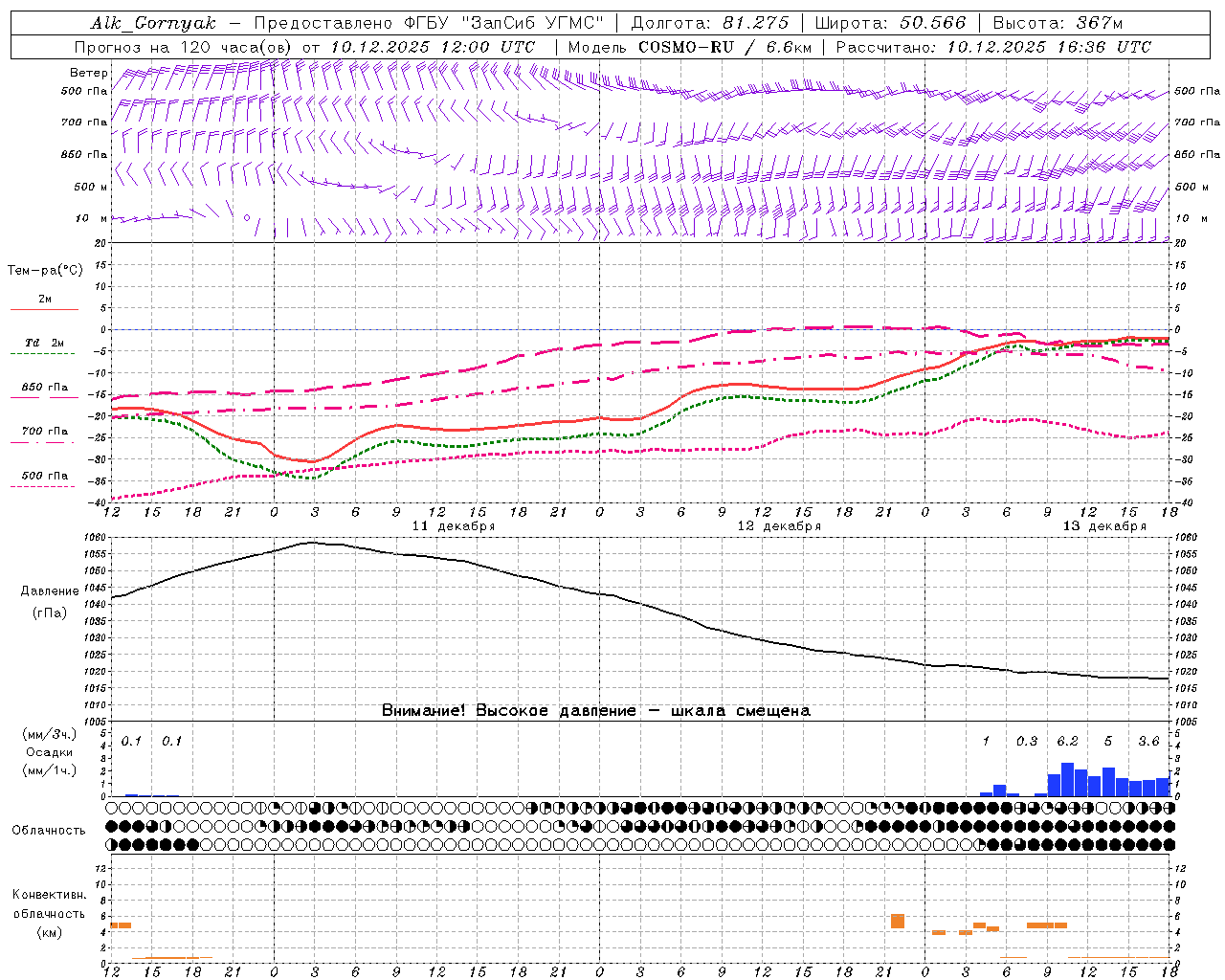Click the Осадки panel label
Image resolution: width=1225 pixels, height=980 pixels.
[x=50, y=752]
